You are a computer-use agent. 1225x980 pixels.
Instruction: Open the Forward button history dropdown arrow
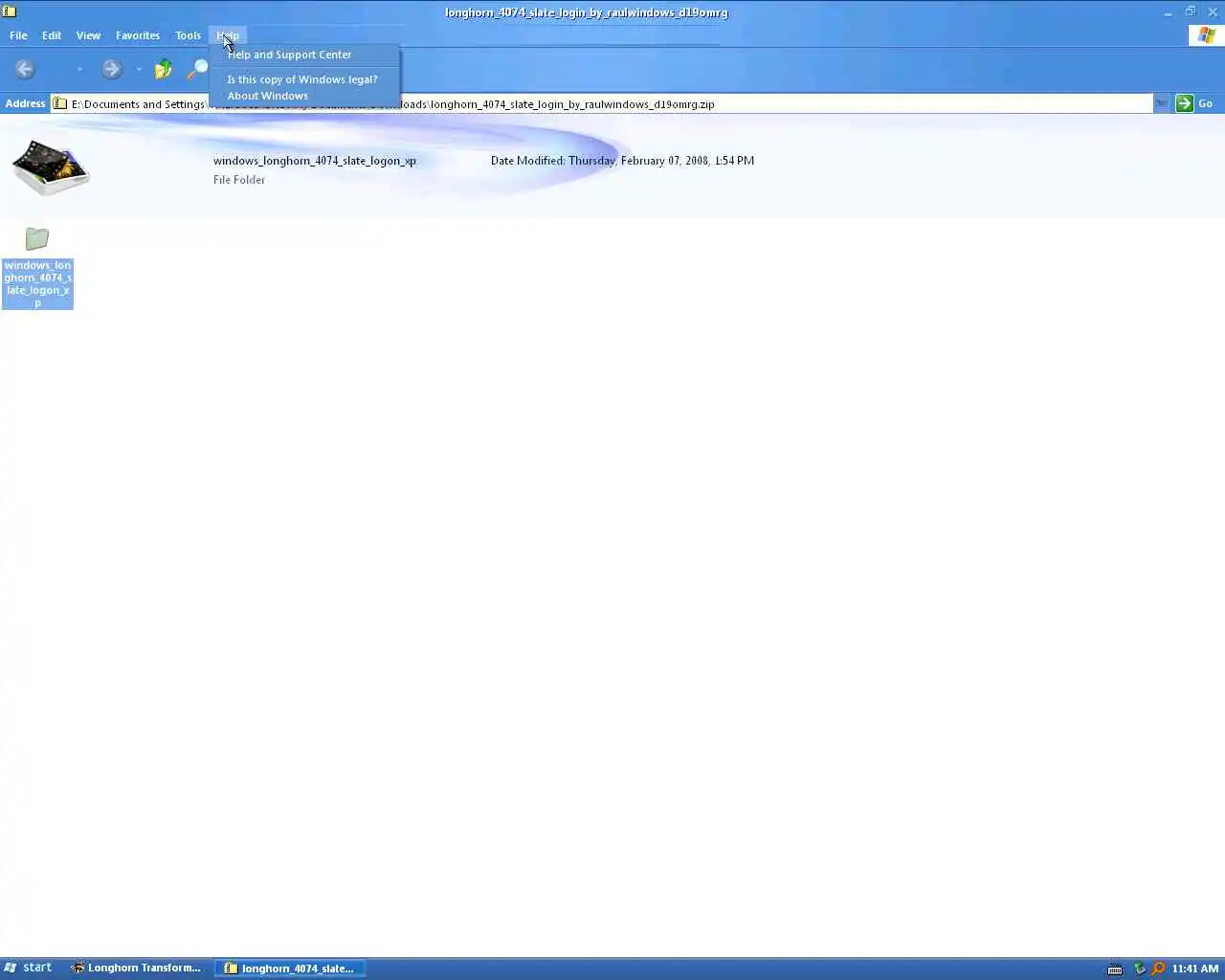(x=139, y=69)
